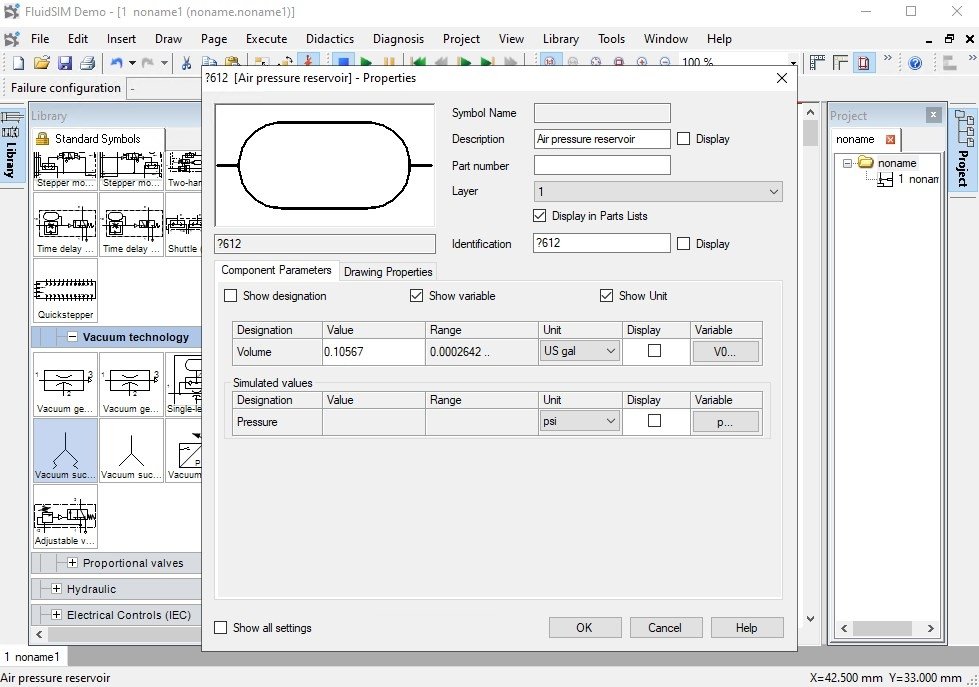Toggle the rulers toolbar icon

pyautogui.click(x=840, y=62)
